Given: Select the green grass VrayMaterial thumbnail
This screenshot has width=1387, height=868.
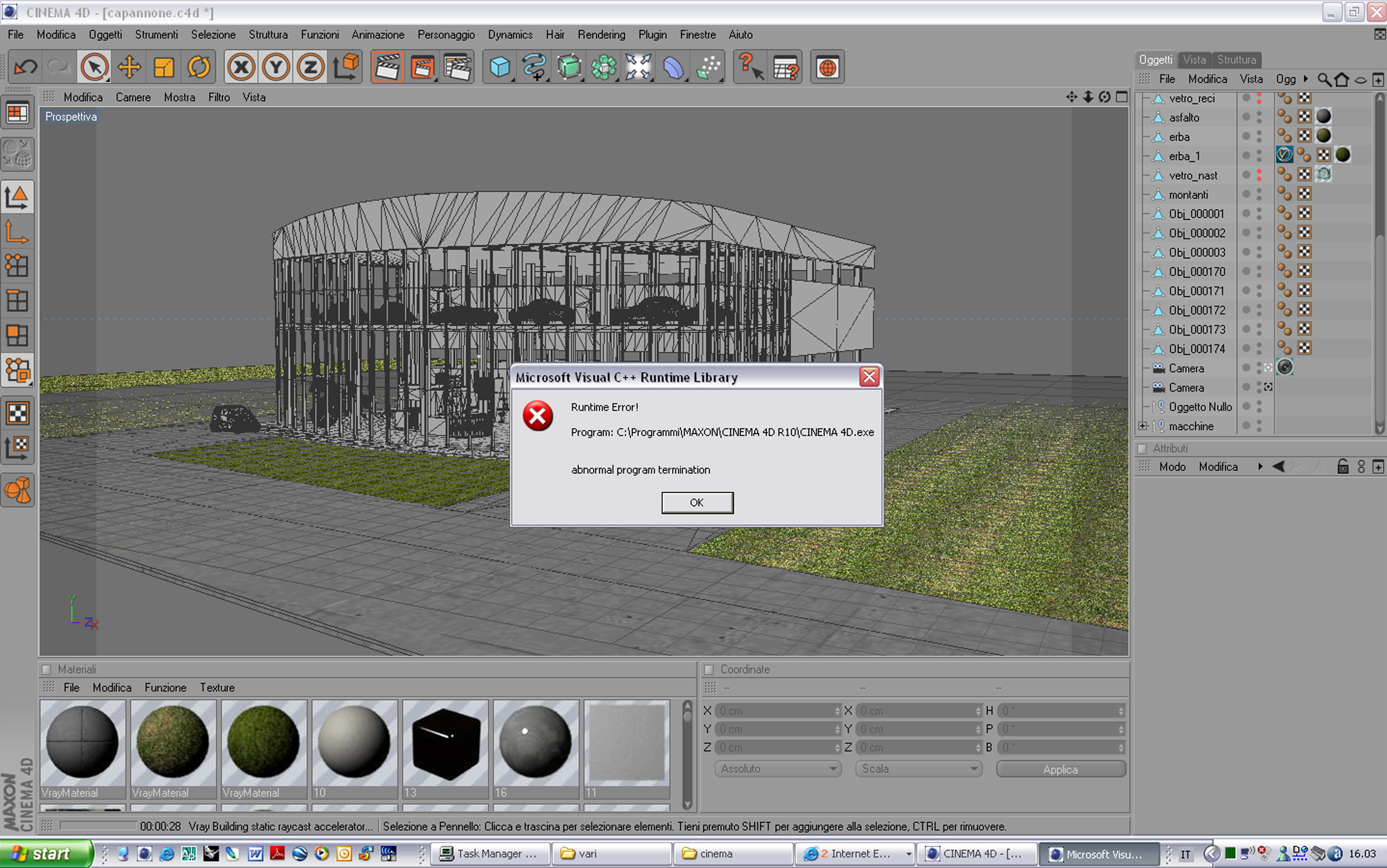Looking at the screenshot, I should click(x=263, y=742).
